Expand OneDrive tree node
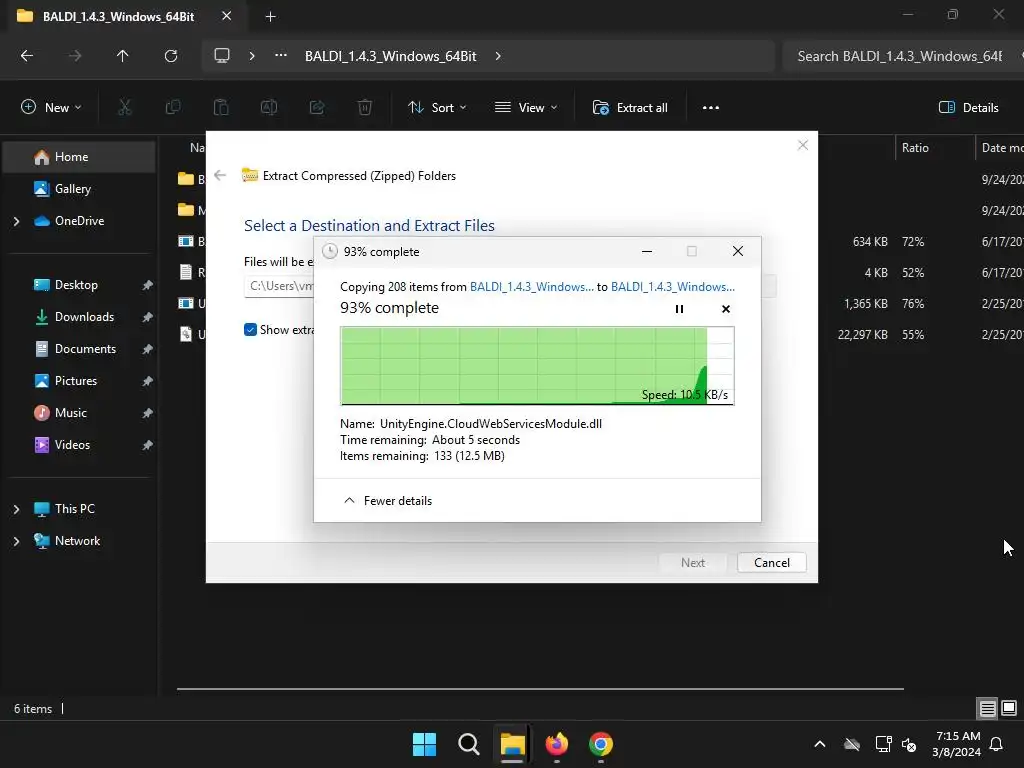The height and width of the screenshot is (768, 1024). click(x=16, y=221)
